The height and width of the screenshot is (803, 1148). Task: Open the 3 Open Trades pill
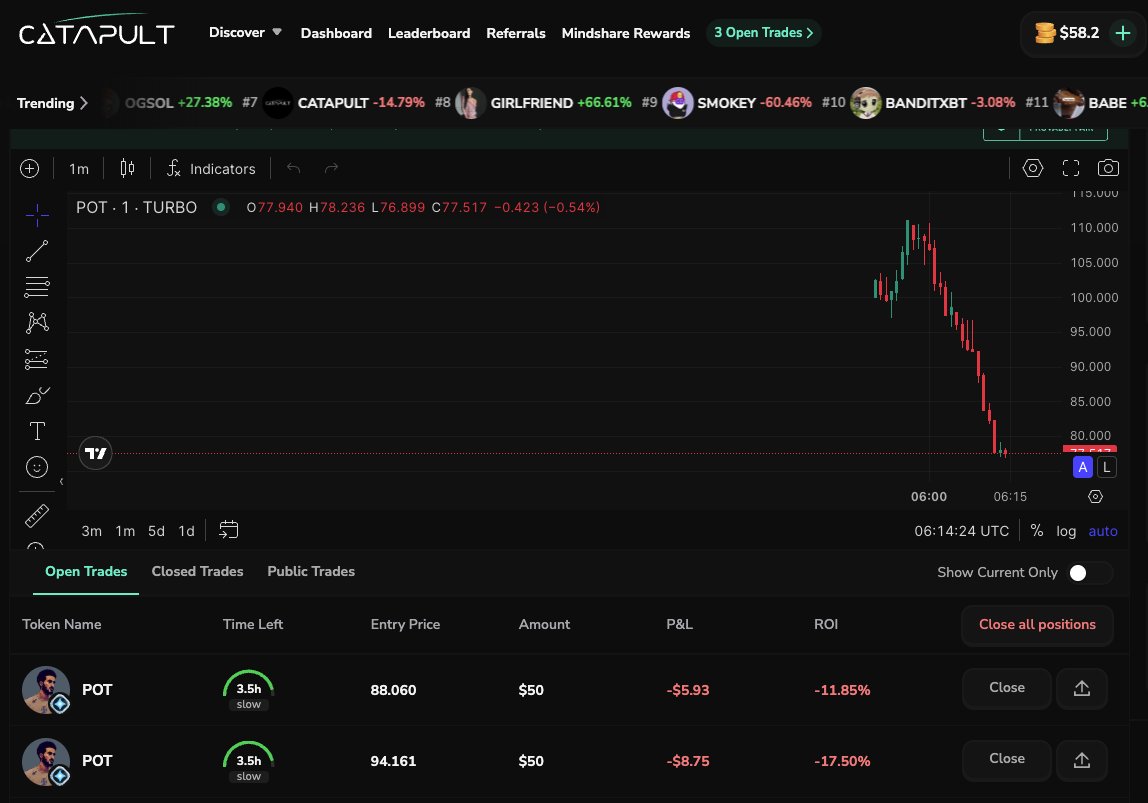(x=764, y=33)
